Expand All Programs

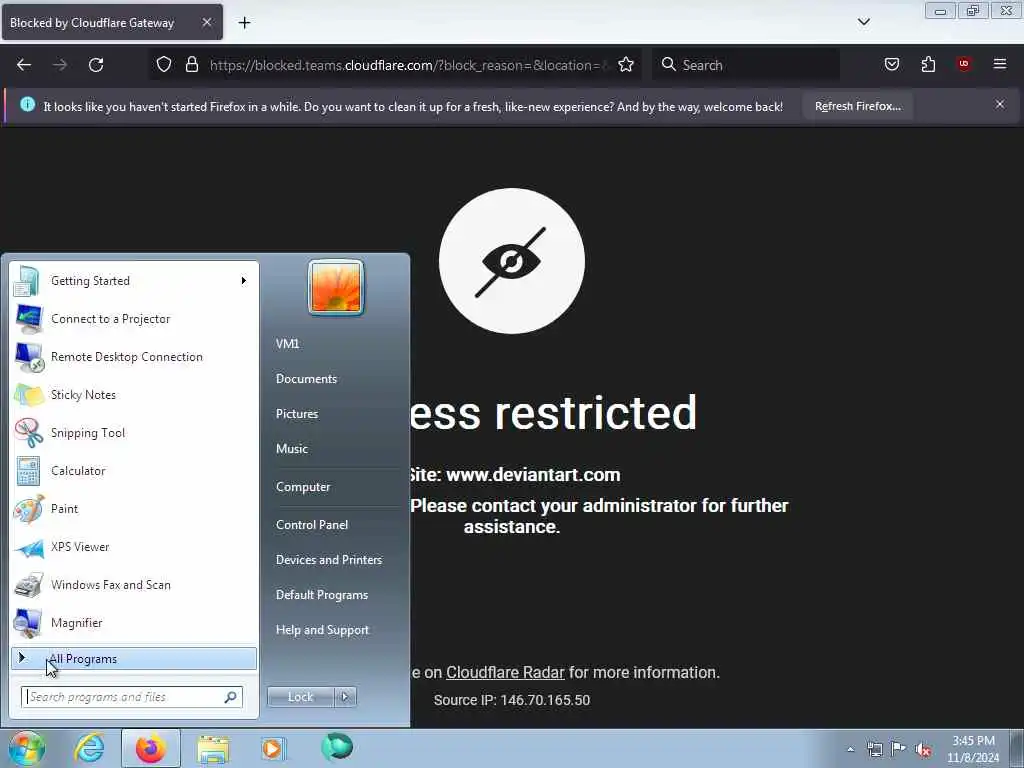(134, 659)
